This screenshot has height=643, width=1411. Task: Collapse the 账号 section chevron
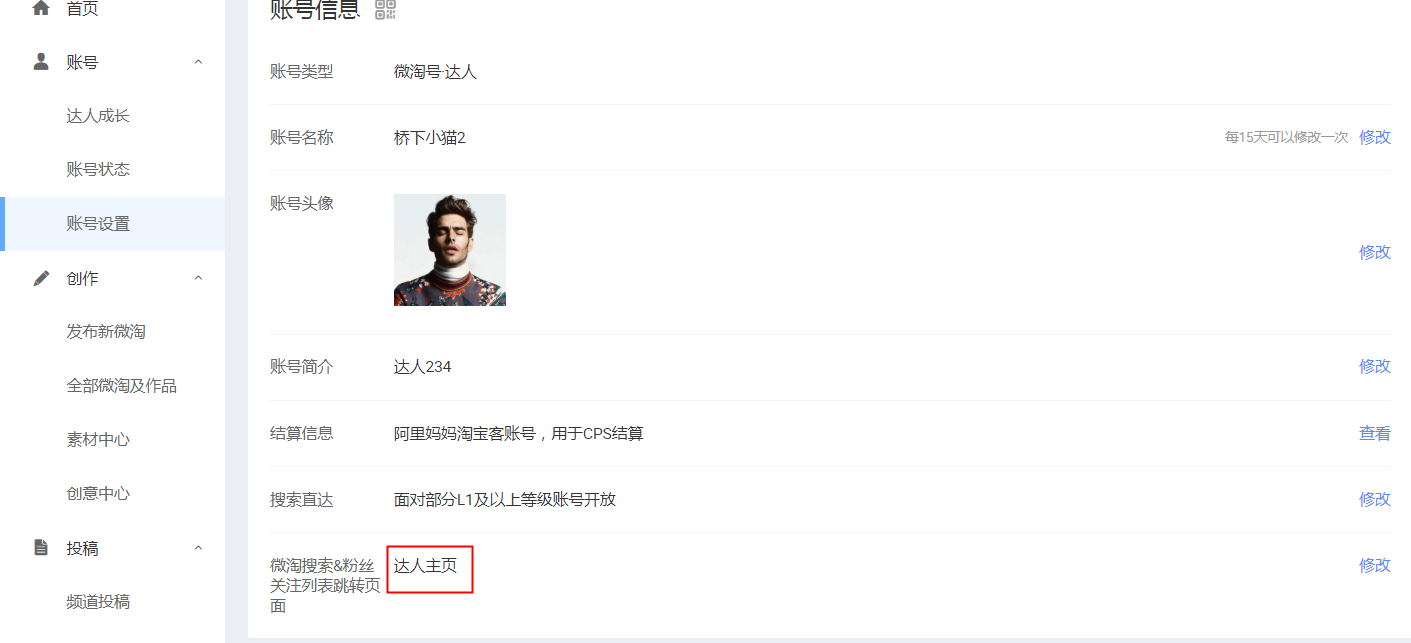coord(198,62)
